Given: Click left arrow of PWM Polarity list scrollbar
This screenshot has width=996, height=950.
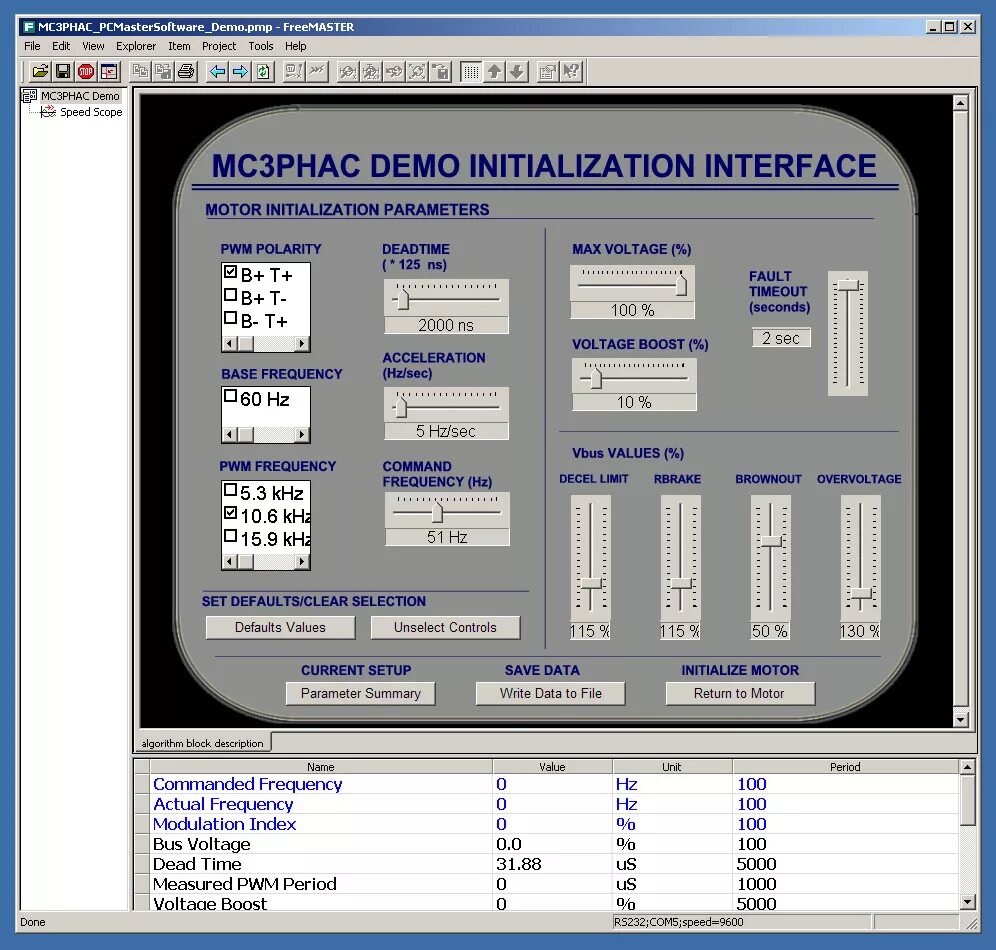Looking at the screenshot, I should 230,344.
